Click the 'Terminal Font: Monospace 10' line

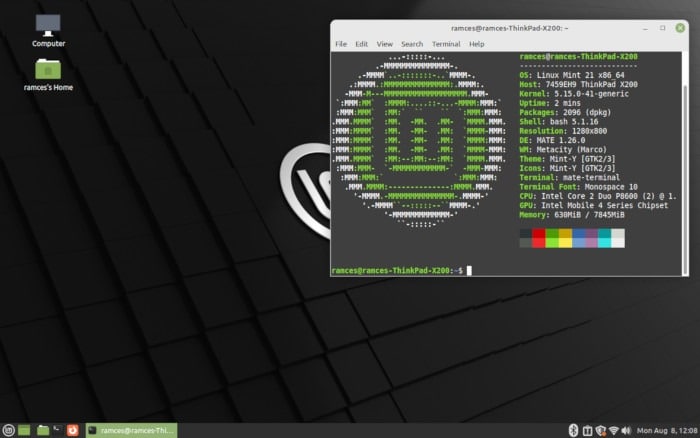(579, 187)
